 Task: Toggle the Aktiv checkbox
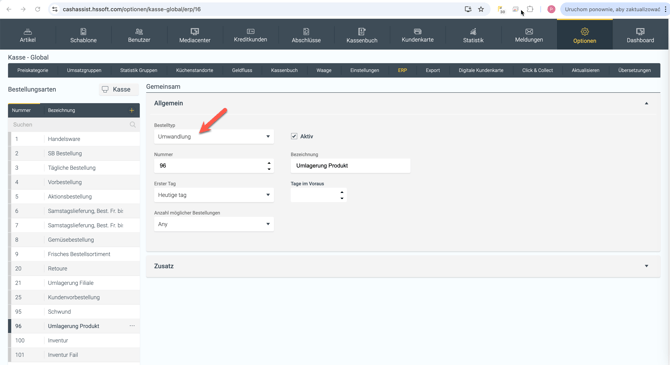(x=294, y=136)
